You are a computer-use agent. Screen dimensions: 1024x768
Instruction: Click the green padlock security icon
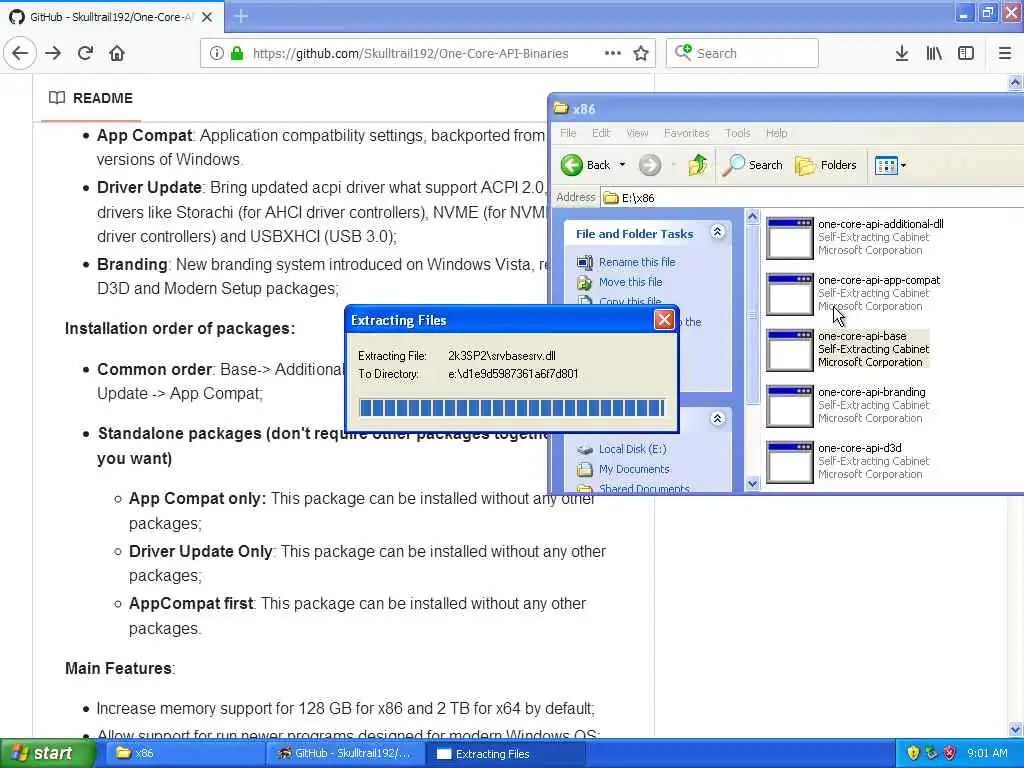pos(237,54)
